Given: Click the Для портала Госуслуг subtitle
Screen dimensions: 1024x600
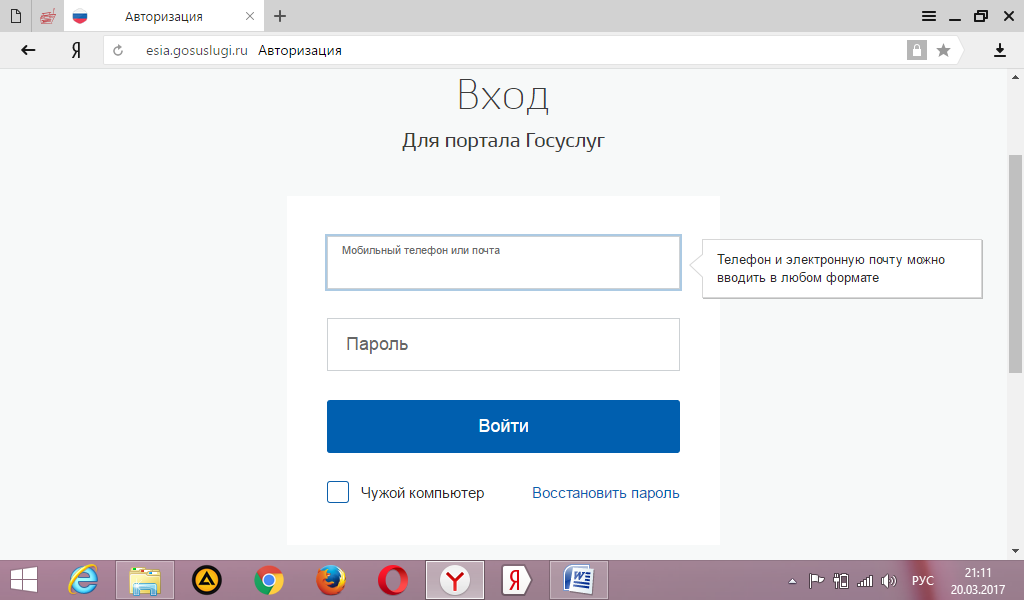Looking at the screenshot, I should pos(504,140).
